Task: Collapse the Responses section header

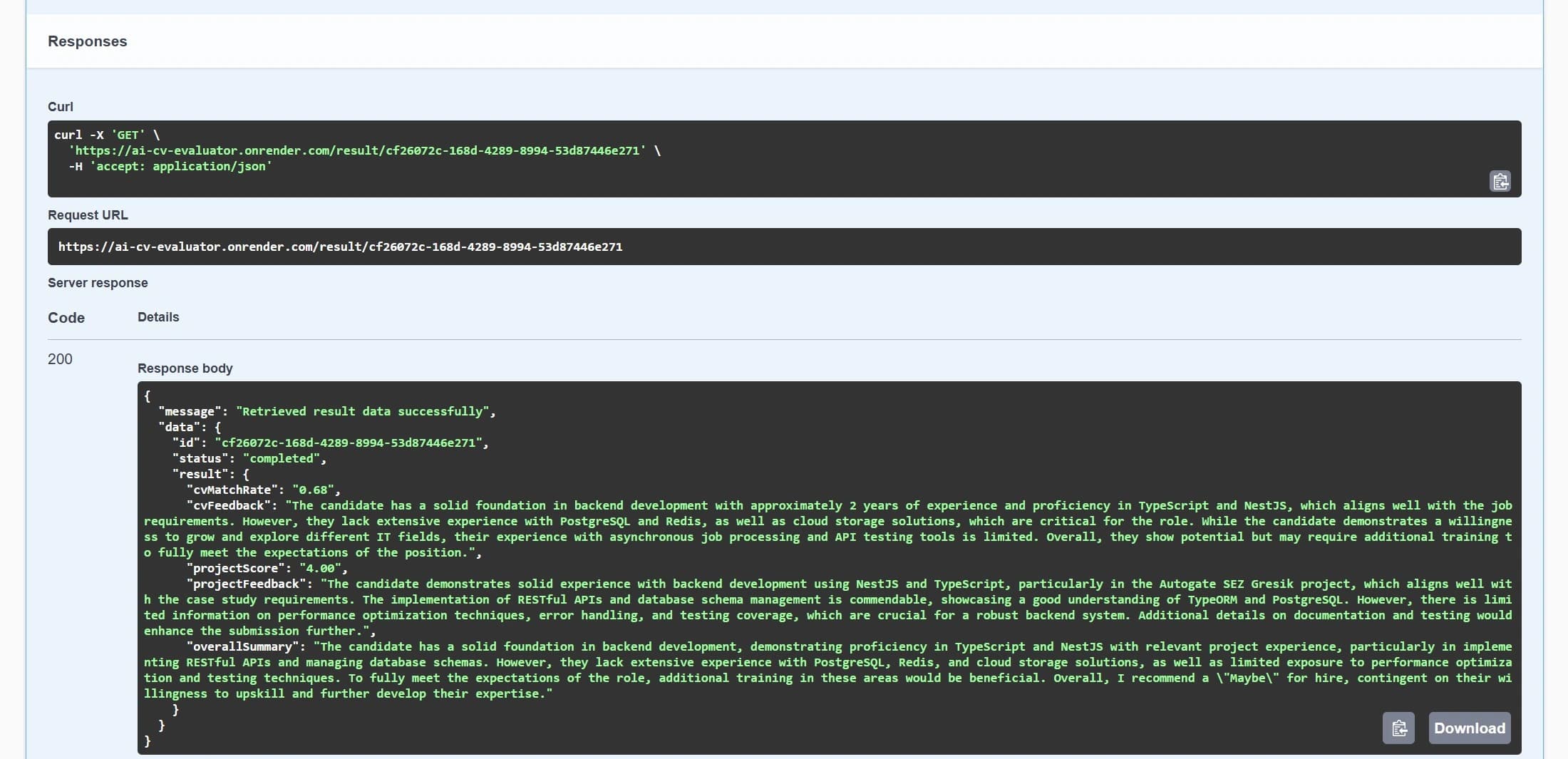Action: coord(87,41)
